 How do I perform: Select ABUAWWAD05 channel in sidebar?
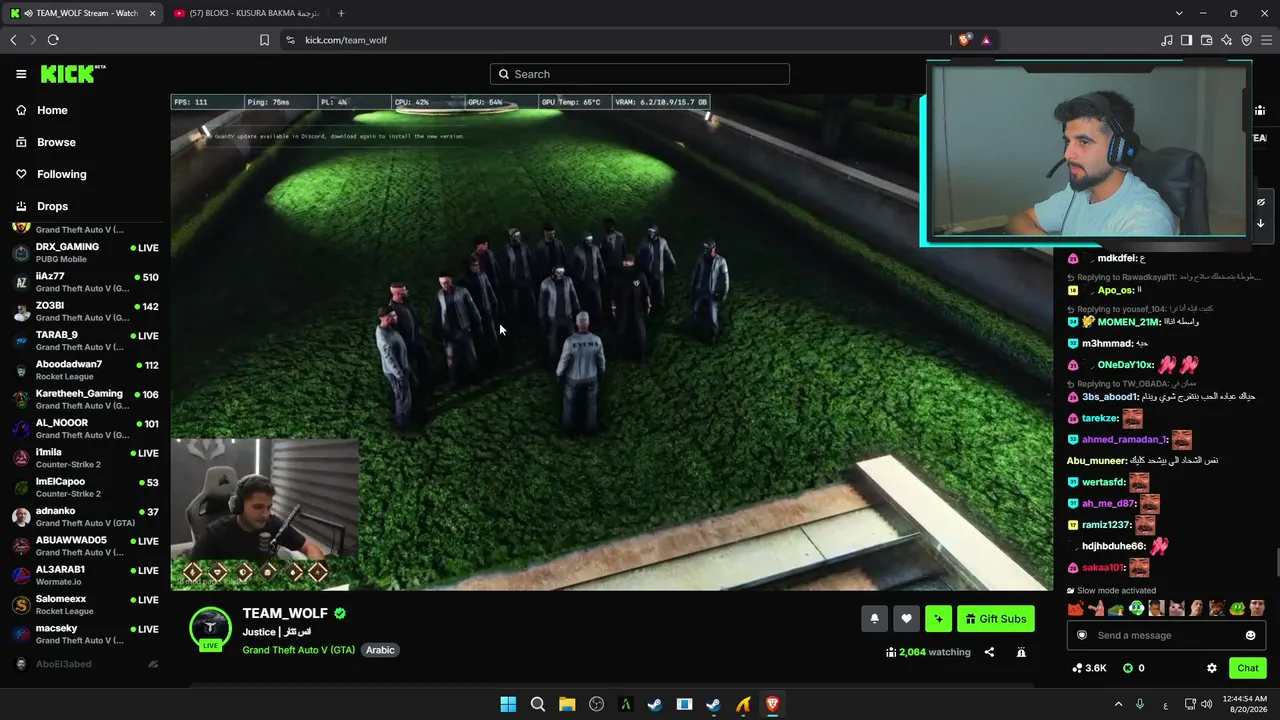pyautogui.click(x=85, y=546)
